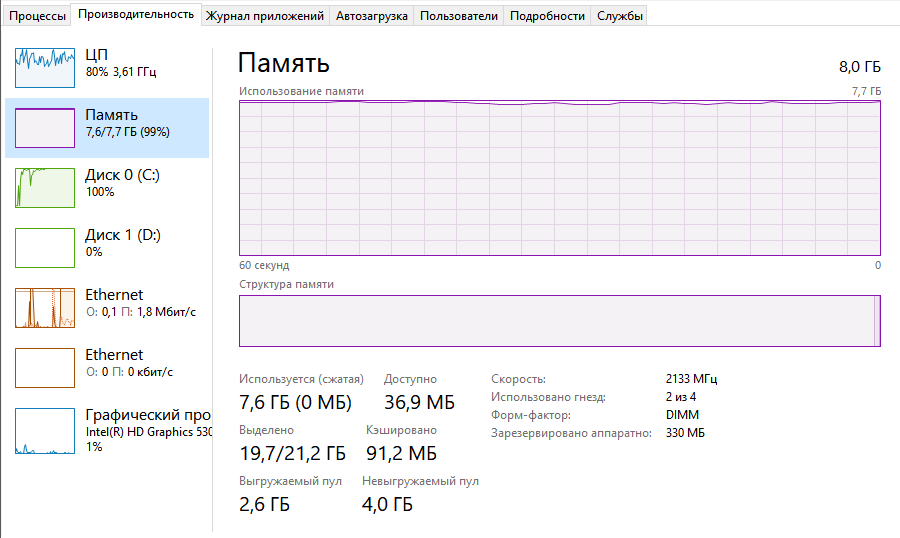
Task: Select the Intel(R) HD Graphics 530 entry
Action: click(x=147, y=432)
